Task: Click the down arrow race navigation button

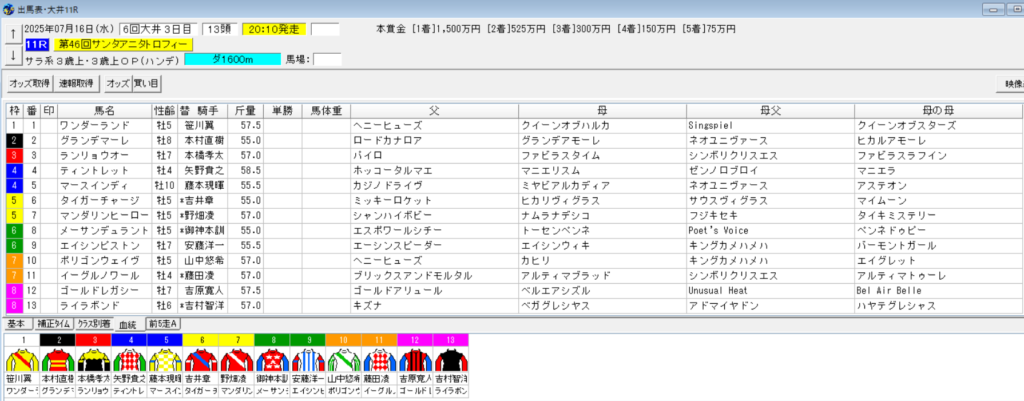Action: pyautogui.click(x=12, y=56)
